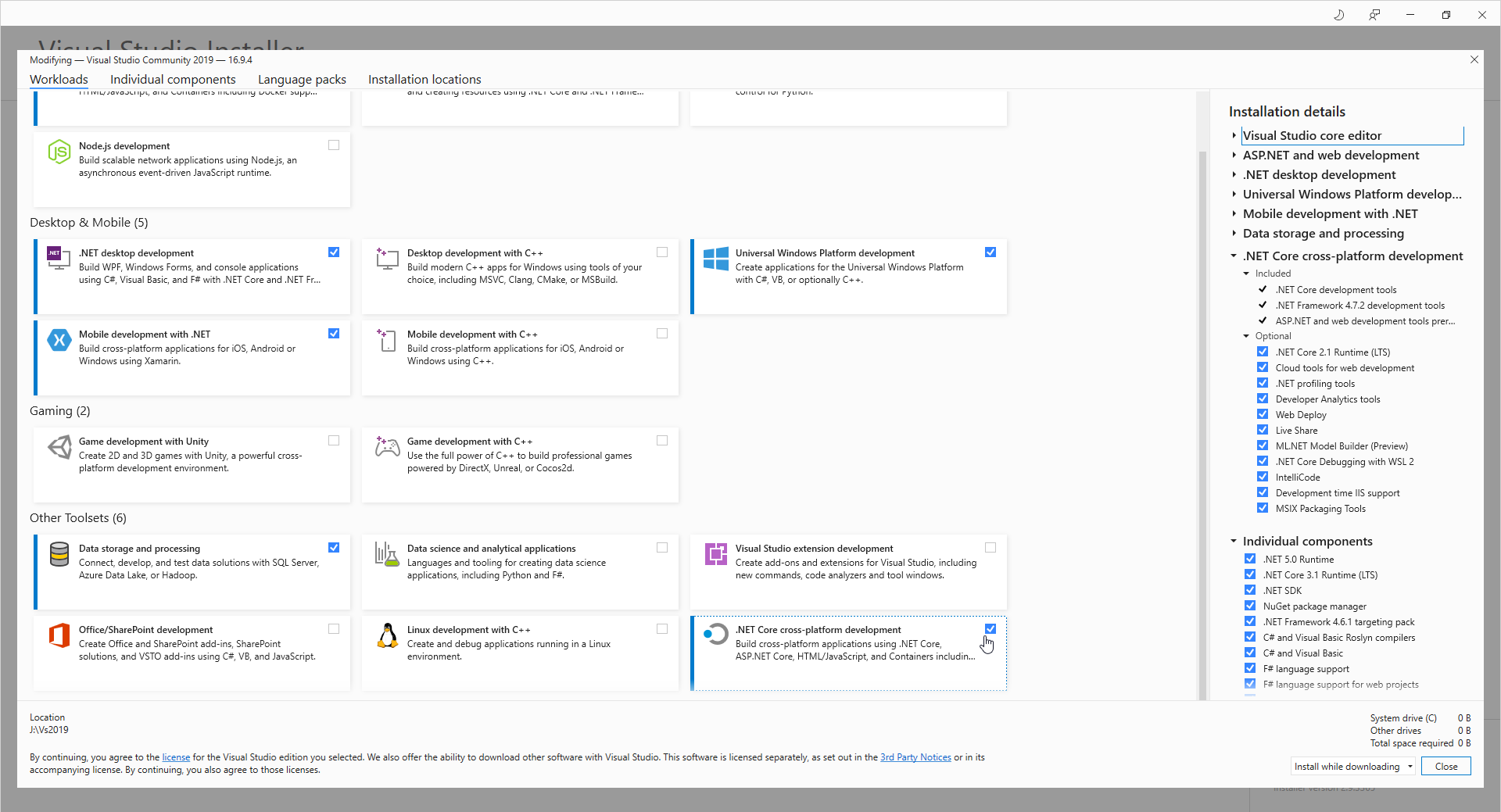Click the feedback icon in the title bar
The height and width of the screenshot is (812, 1501).
pyautogui.click(x=1374, y=14)
